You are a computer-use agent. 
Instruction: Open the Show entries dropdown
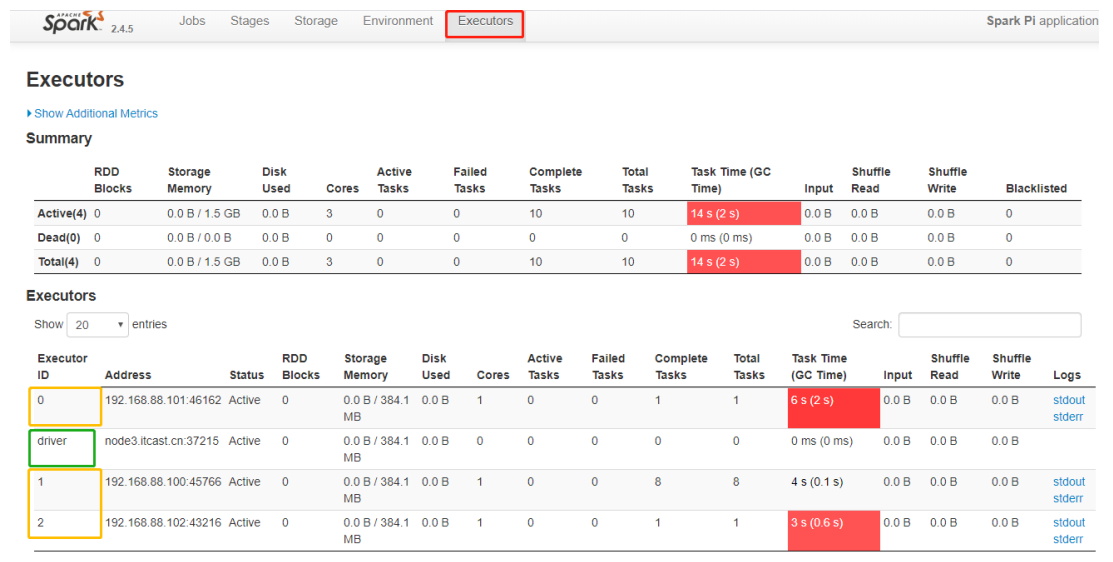pyautogui.click(x=97, y=325)
